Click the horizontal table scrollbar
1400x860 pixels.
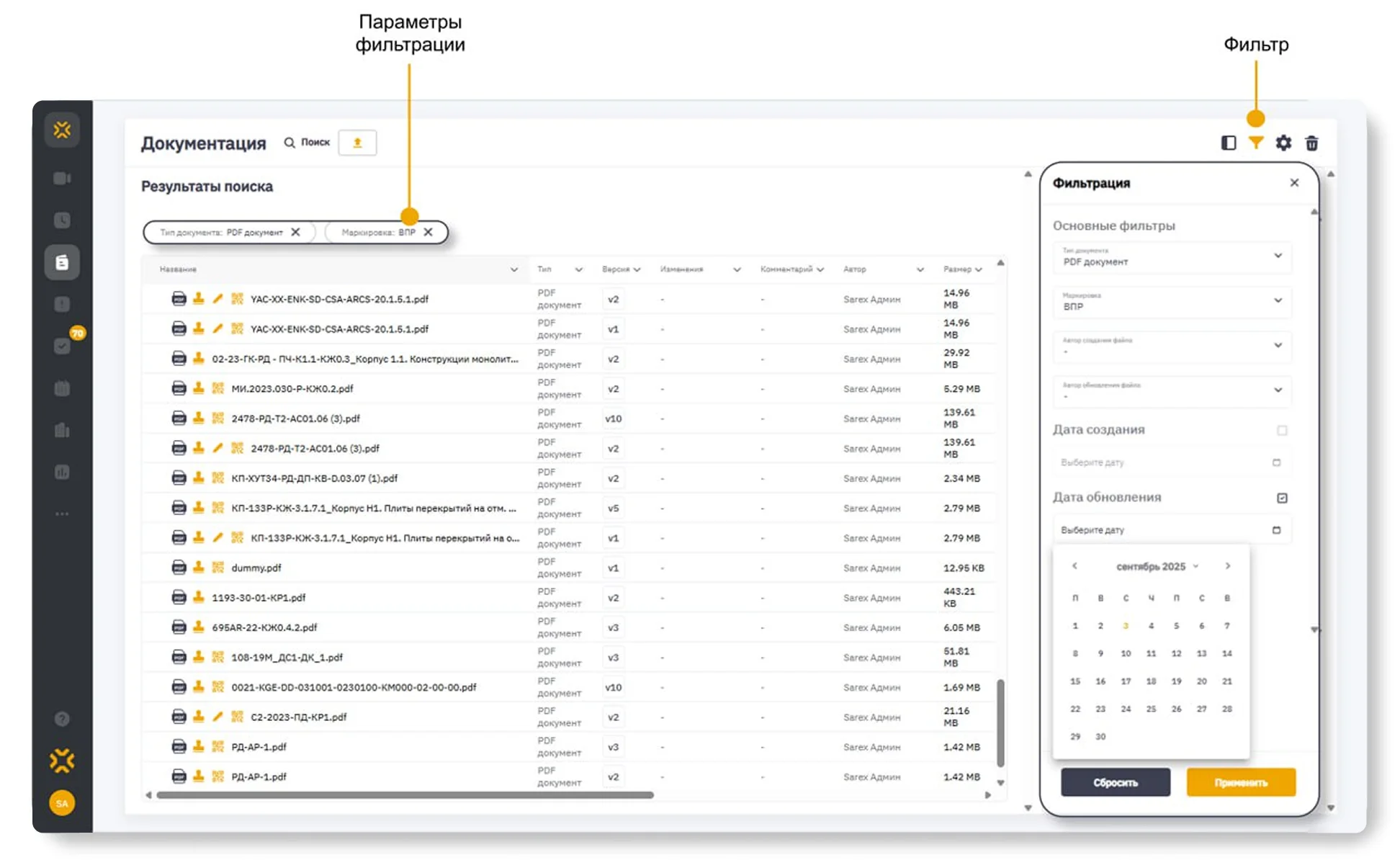405,795
